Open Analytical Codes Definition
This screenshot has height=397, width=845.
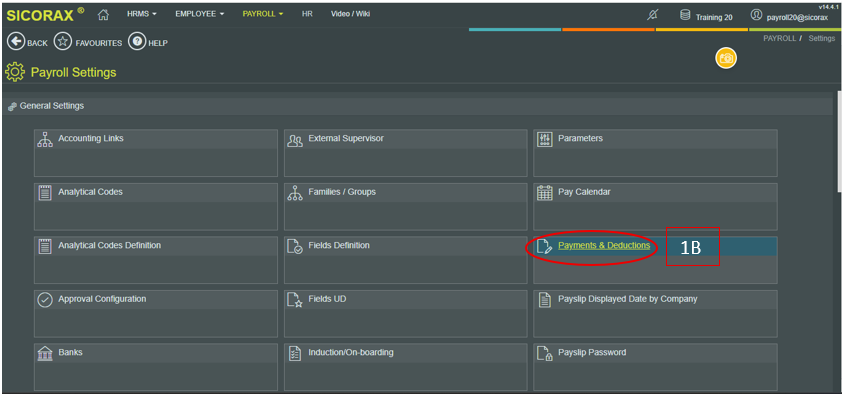[109, 245]
